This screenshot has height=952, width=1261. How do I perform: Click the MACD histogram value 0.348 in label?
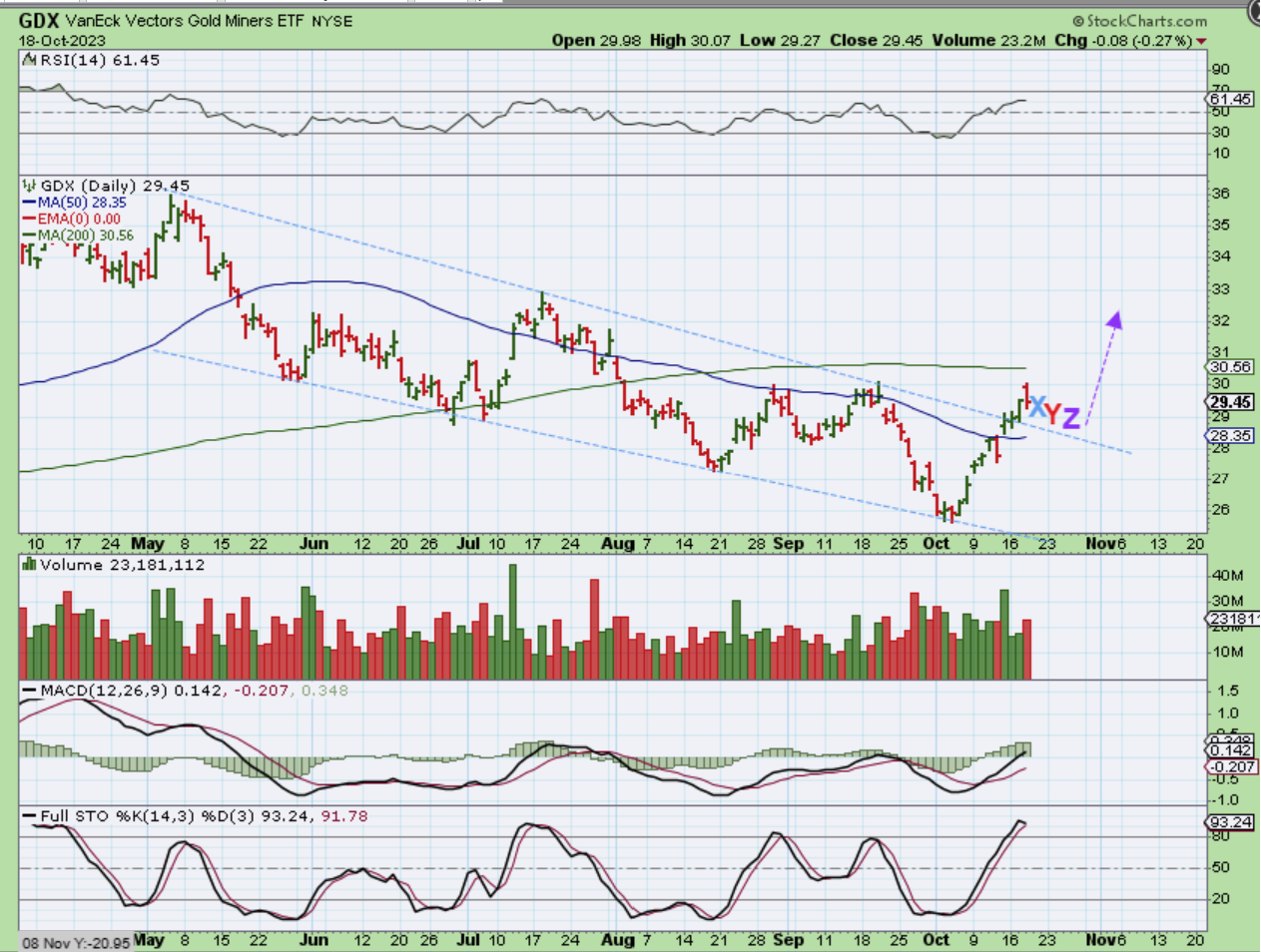tap(324, 691)
